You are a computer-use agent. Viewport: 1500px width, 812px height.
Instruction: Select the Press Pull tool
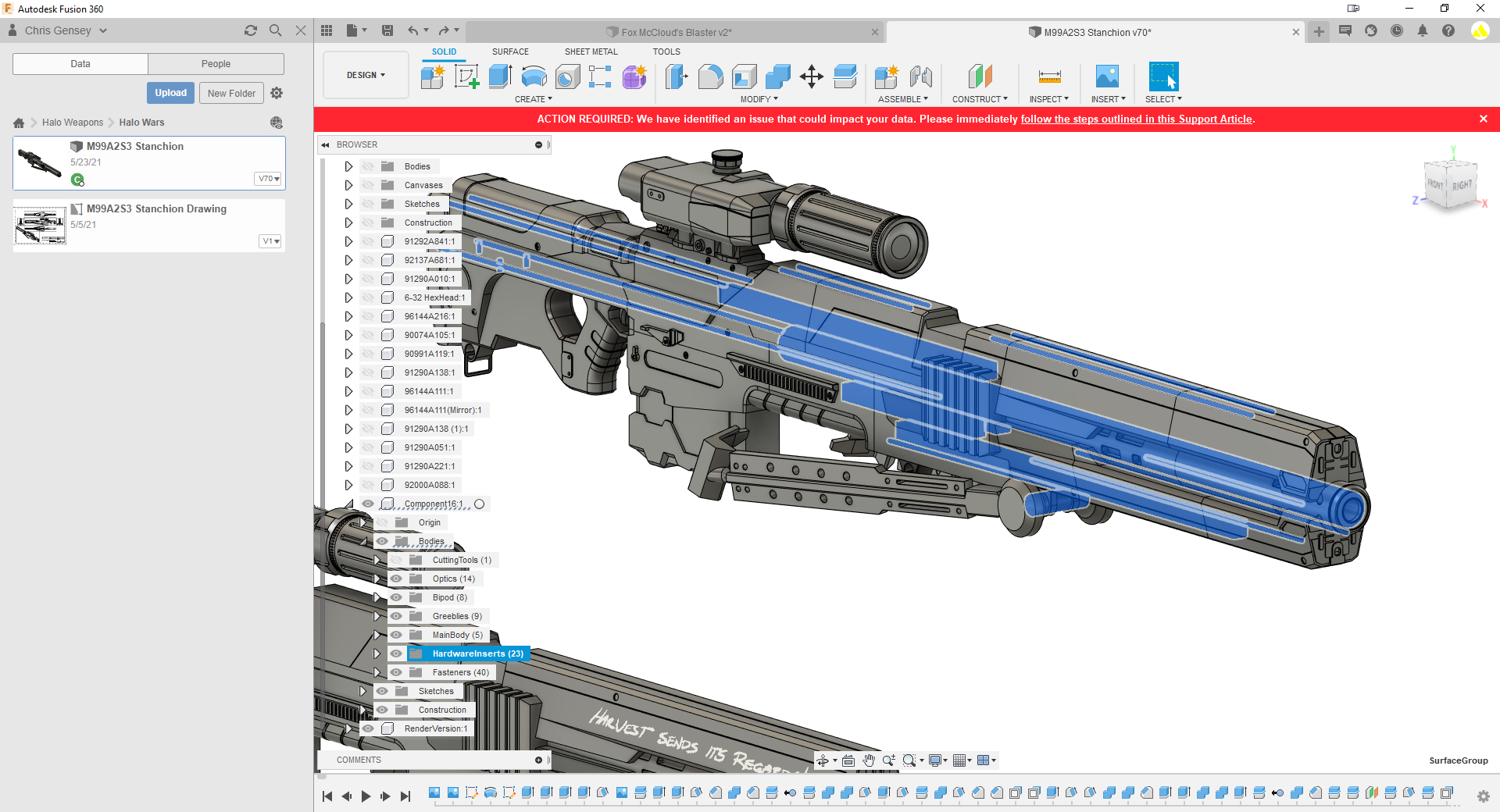[677, 77]
